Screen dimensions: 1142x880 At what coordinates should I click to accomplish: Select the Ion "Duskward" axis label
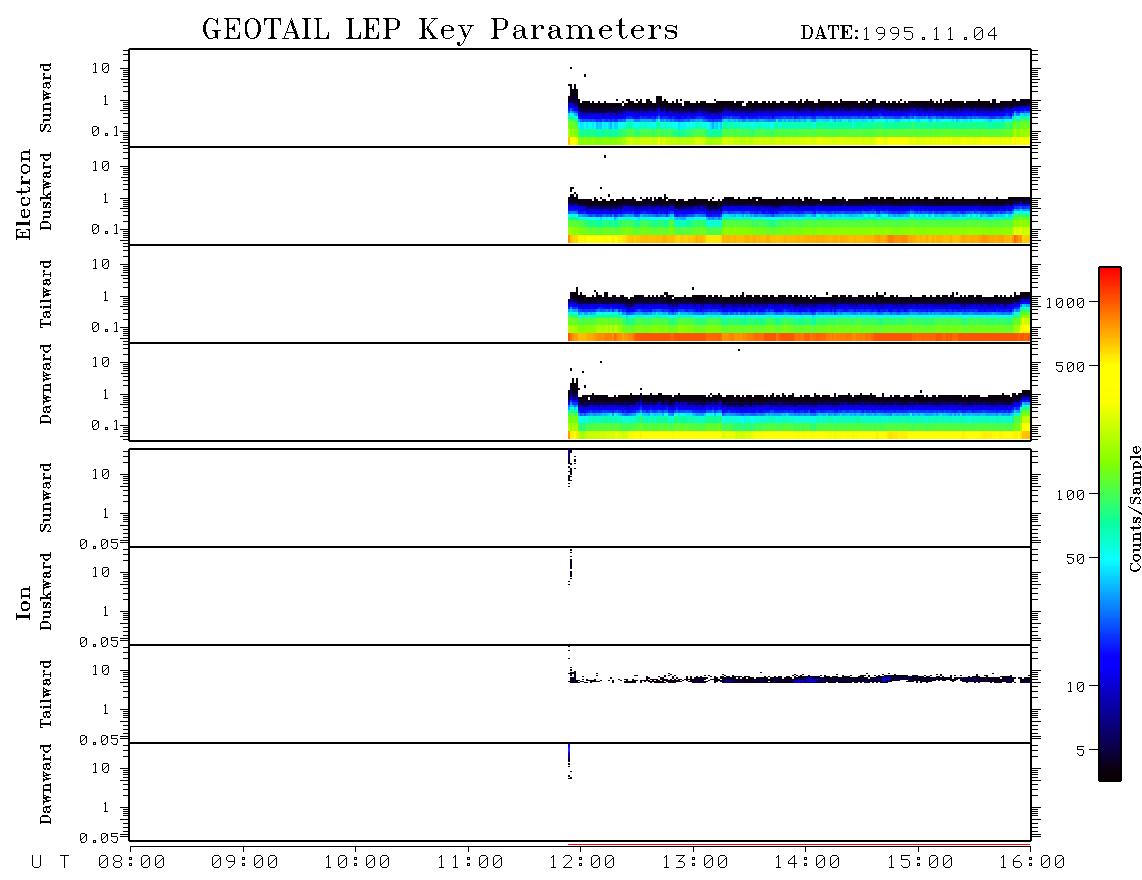click(46, 591)
